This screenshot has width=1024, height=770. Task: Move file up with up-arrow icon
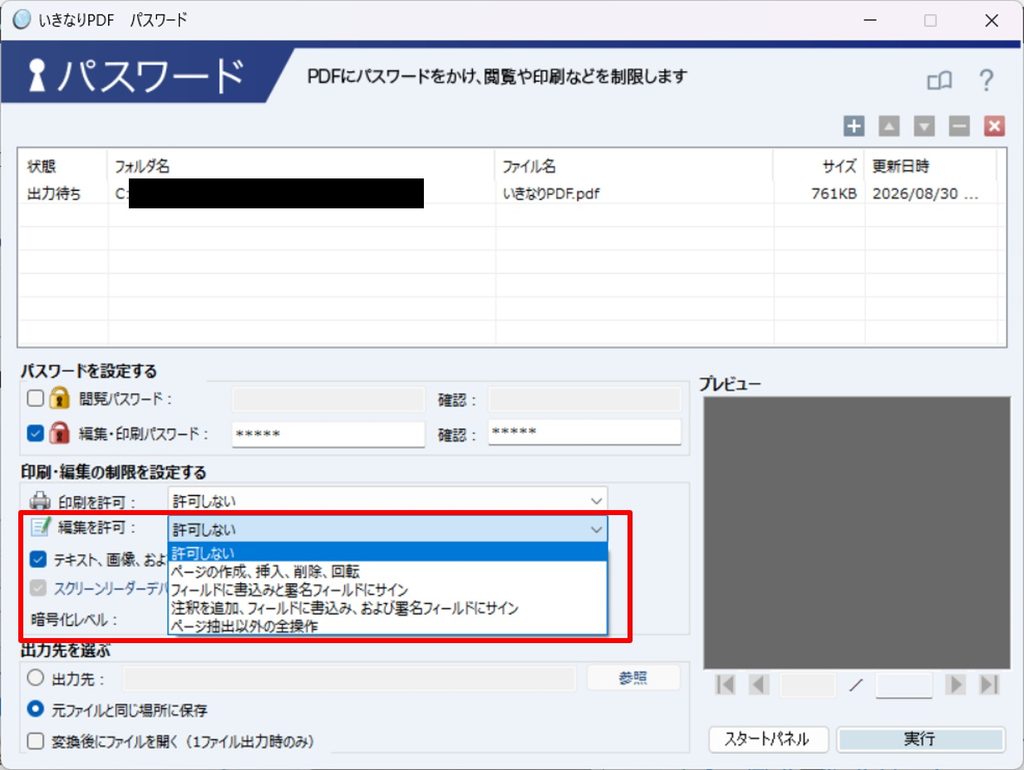889,126
